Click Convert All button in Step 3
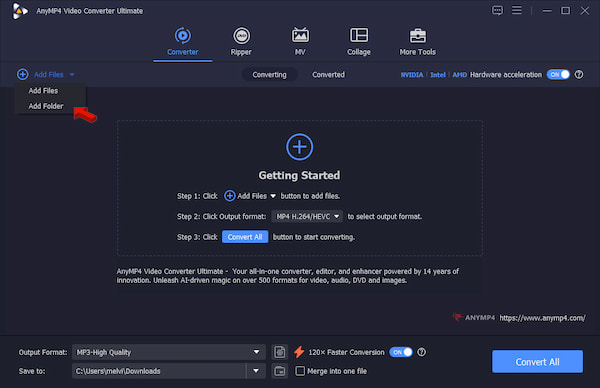Image resolution: width=600 pixels, height=388 pixels. (245, 237)
